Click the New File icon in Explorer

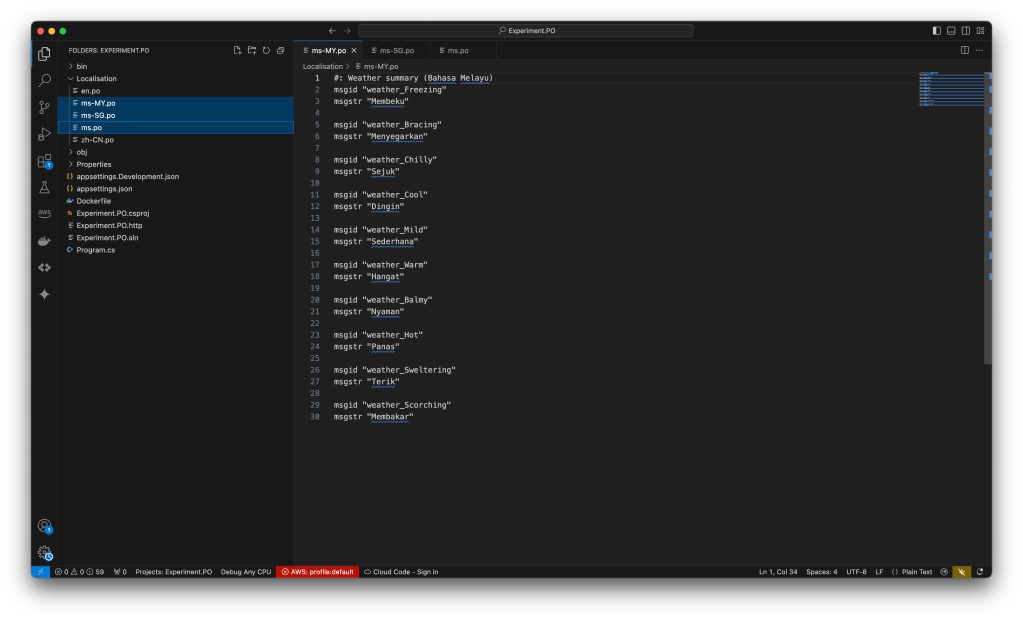click(x=237, y=50)
